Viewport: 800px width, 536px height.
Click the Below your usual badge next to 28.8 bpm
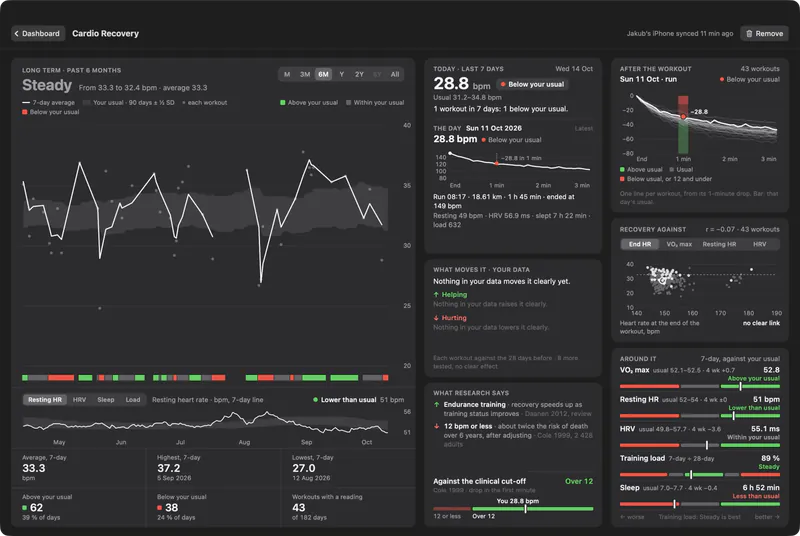532,84
